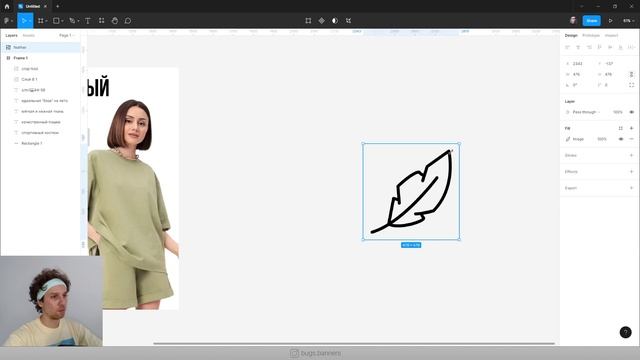Screen dimensions: 640x360
Task: Select the Frame tool
Action: tap(40, 20)
